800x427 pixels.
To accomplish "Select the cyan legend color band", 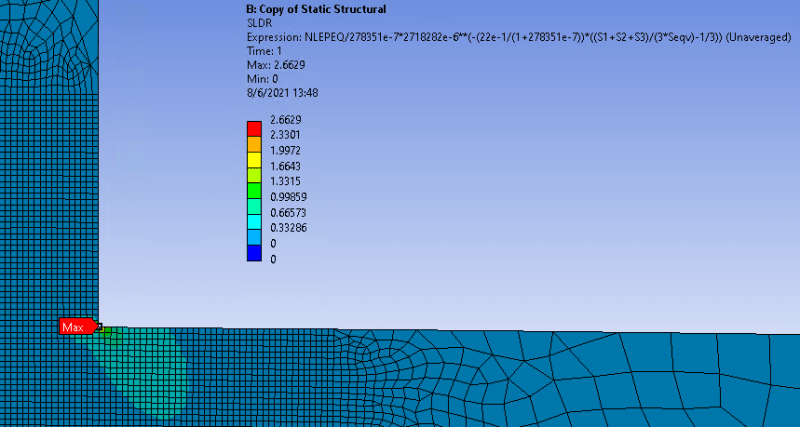I will click(254, 221).
